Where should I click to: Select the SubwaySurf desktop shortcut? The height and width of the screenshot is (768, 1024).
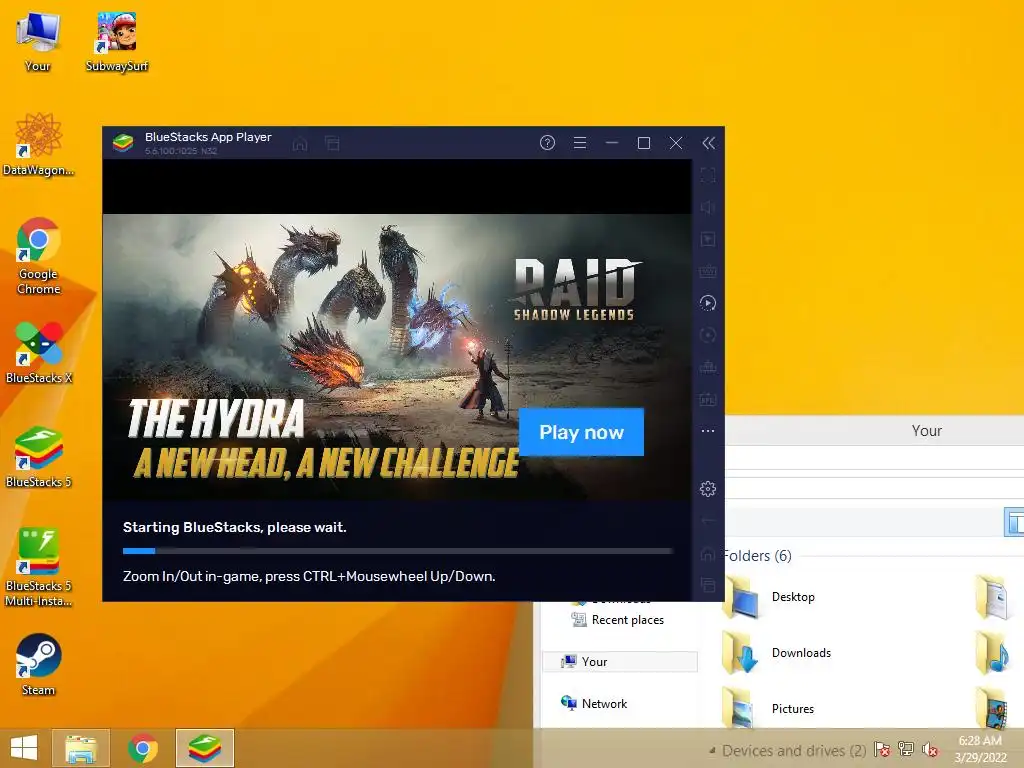(x=116, y=41)
